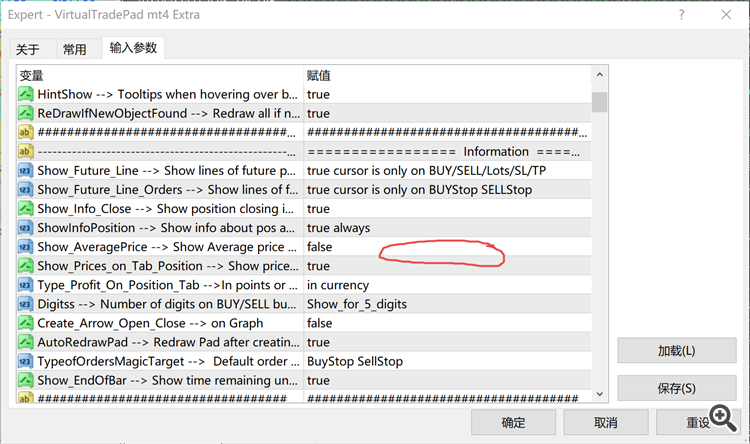This screenshot has height=444, width=750.
Task: Select the 'BuyStop SellStop' value
Action: pos(355,362)
